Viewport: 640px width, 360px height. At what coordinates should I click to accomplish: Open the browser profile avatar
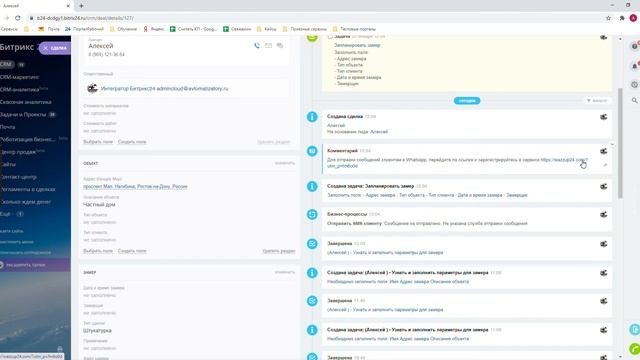coord(633,18)
